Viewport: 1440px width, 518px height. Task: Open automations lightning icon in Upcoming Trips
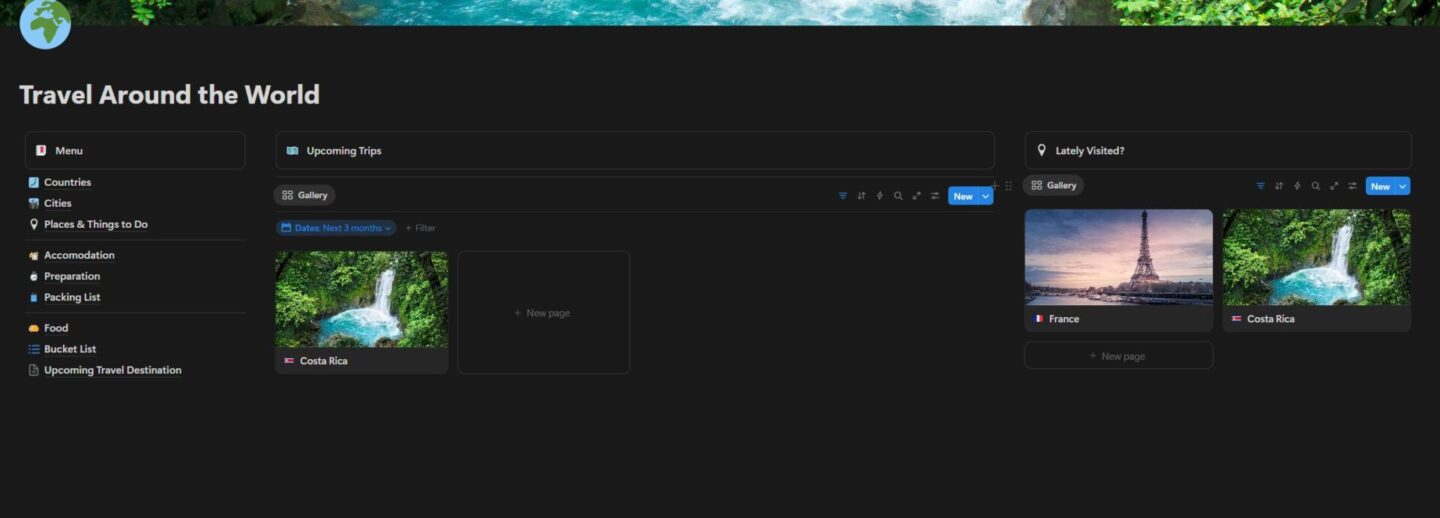tap(880, 196)
